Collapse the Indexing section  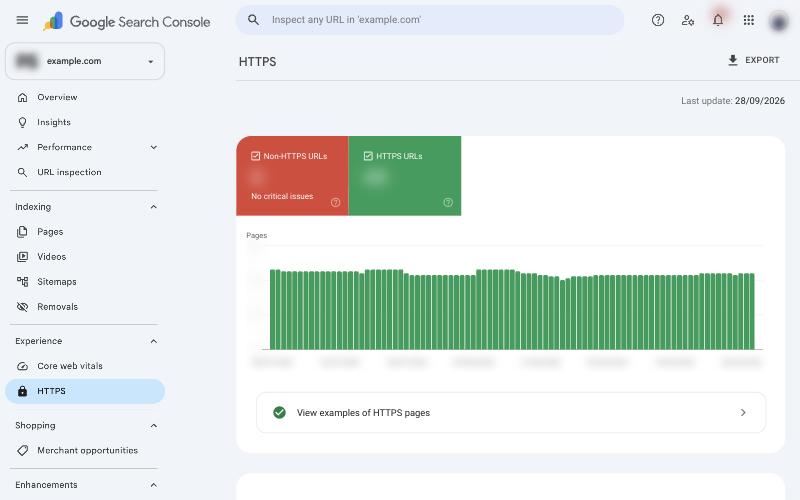[x=154, y=207]
